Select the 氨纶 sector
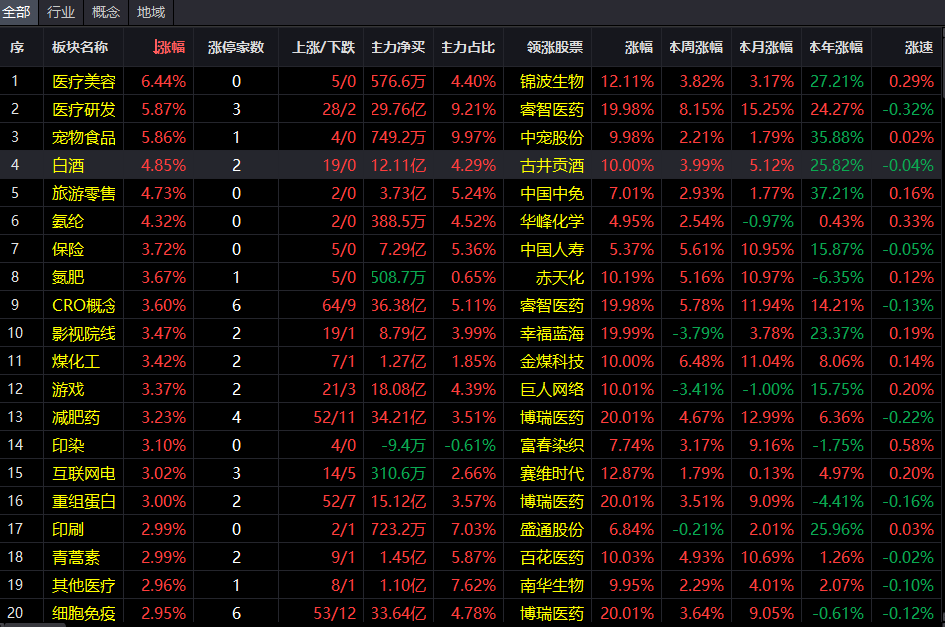945x627 pixels. [x=68, y=221]
